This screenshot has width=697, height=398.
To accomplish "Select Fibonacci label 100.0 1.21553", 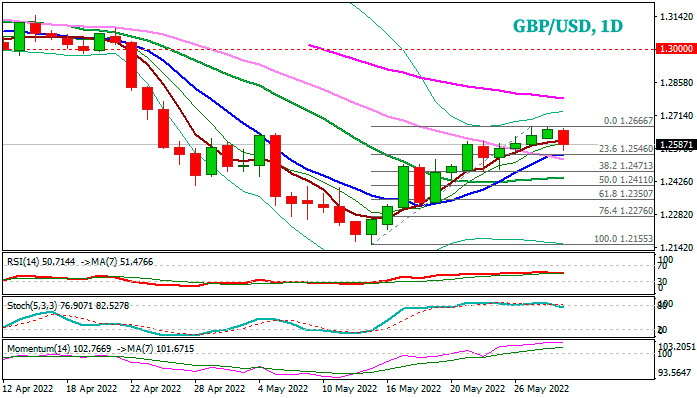I will point(624,239).
